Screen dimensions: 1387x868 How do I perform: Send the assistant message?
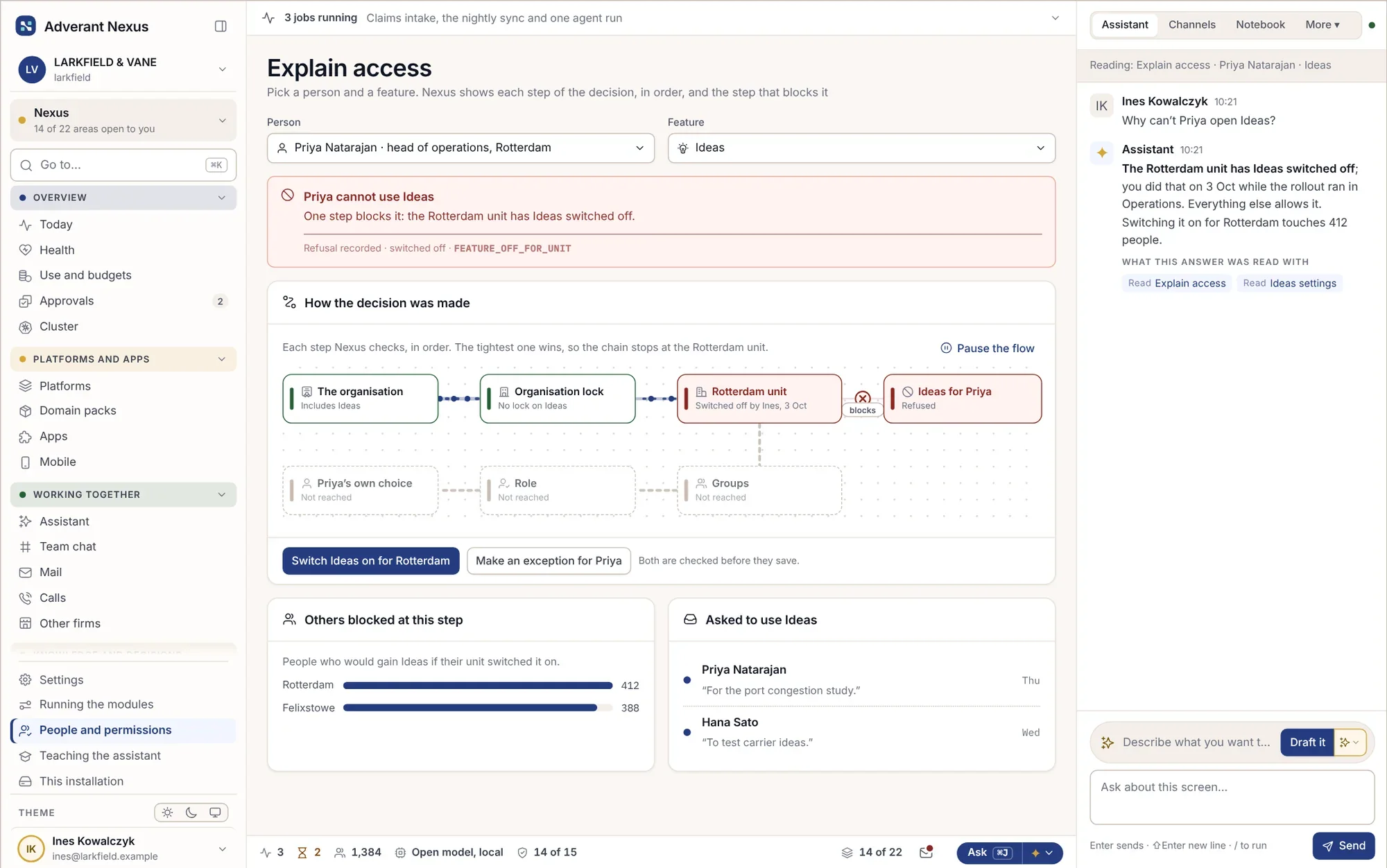[x=1343, y=846]
